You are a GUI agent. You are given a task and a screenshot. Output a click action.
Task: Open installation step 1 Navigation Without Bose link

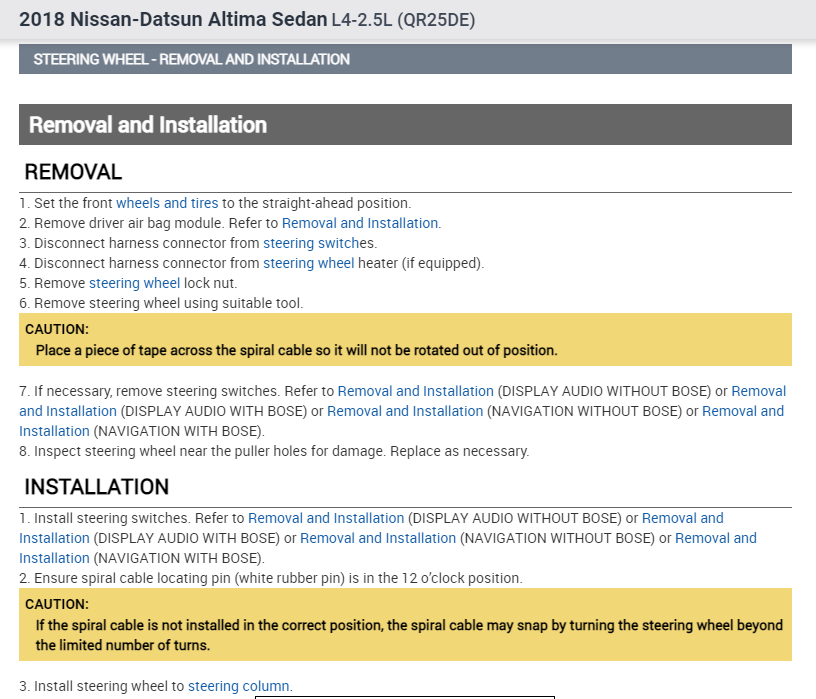378,538
